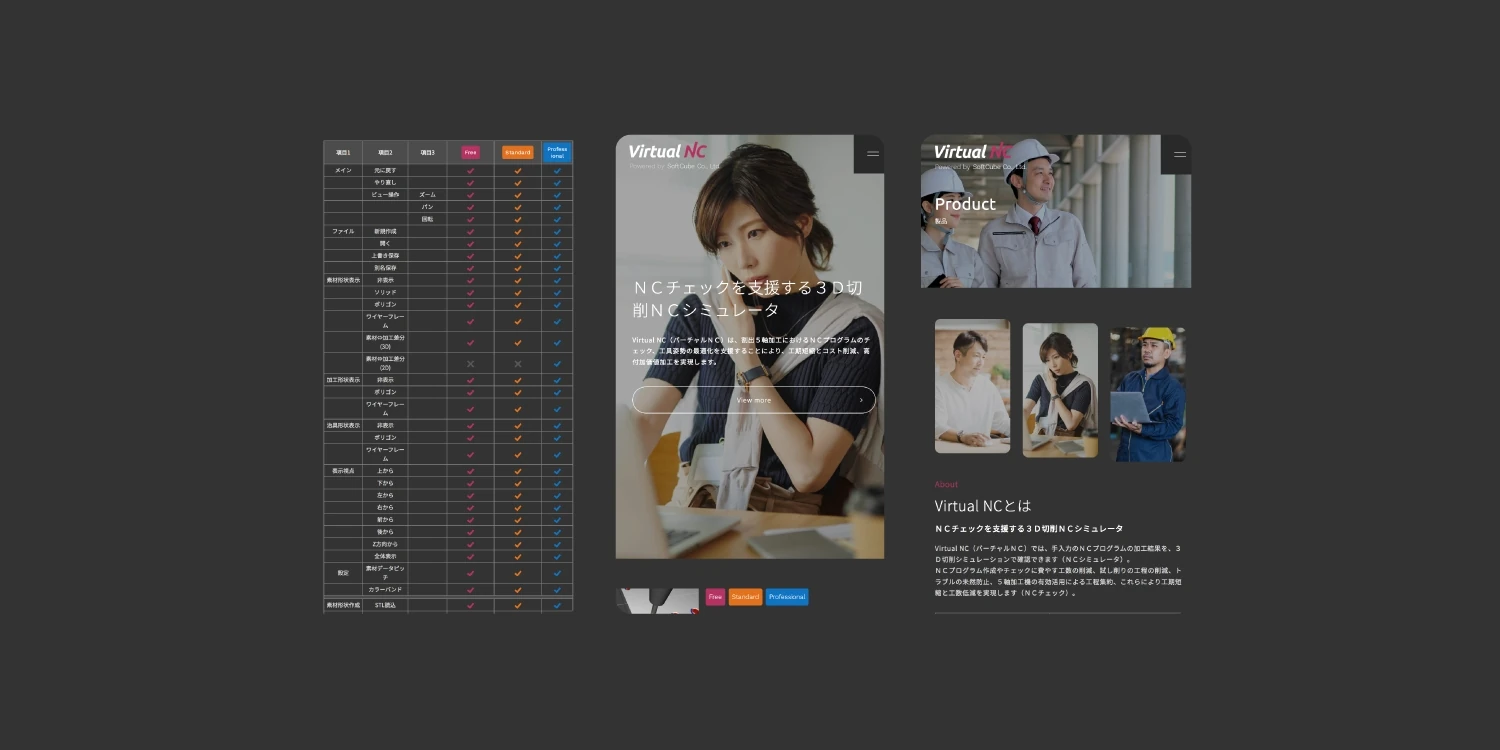Open hamburger menu on the Product page

click(x=1179, y=154)
